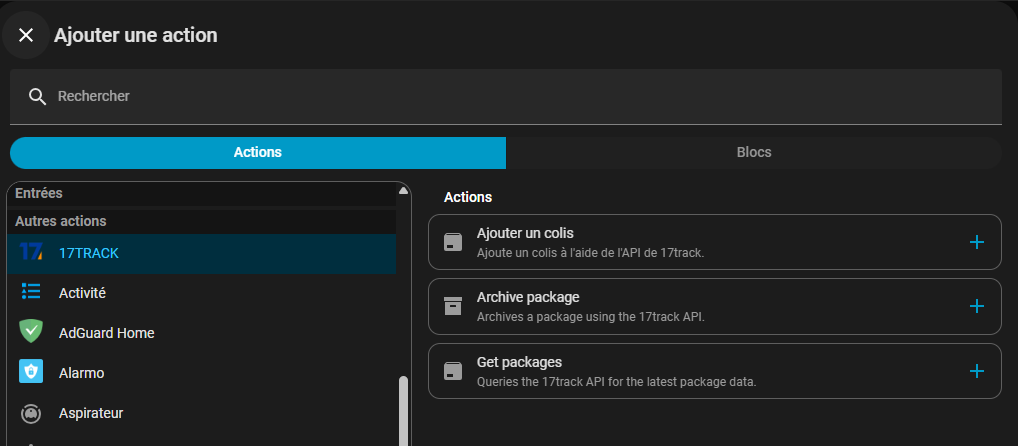Screen dimensions: 1018x446
Task: Choose the Aspirateur entry
Action: (91, 412)
